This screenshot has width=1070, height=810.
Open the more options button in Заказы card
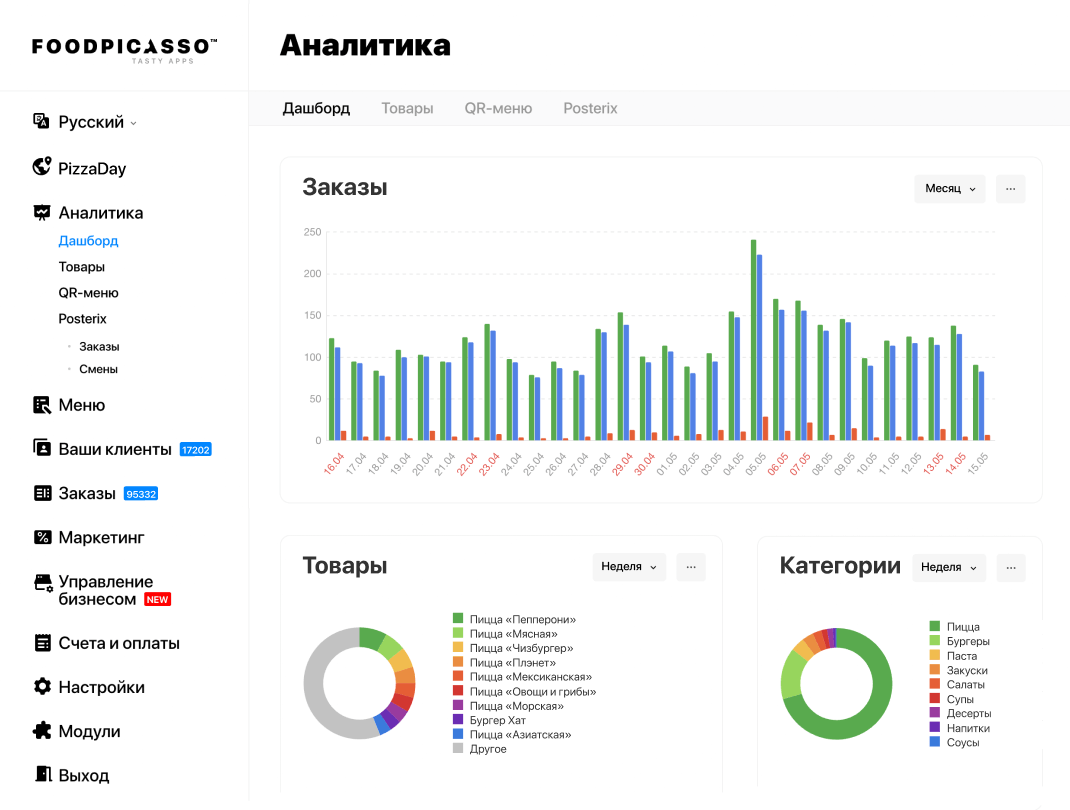pyautogui.click(x=1010, y=189)
